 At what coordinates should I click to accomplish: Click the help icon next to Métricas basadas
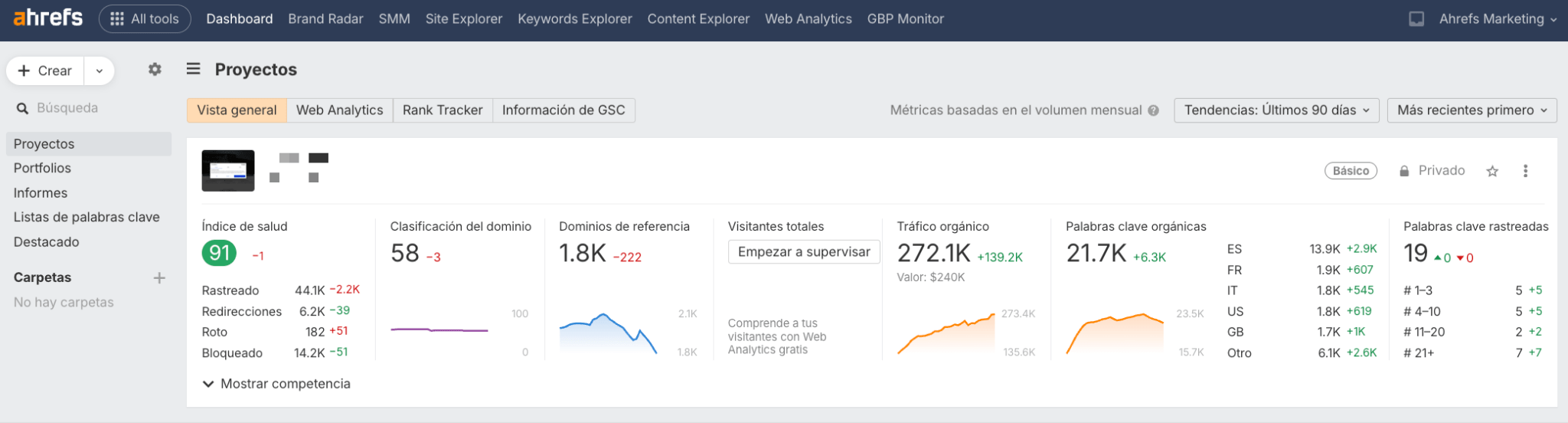[x=1153, y=110]
